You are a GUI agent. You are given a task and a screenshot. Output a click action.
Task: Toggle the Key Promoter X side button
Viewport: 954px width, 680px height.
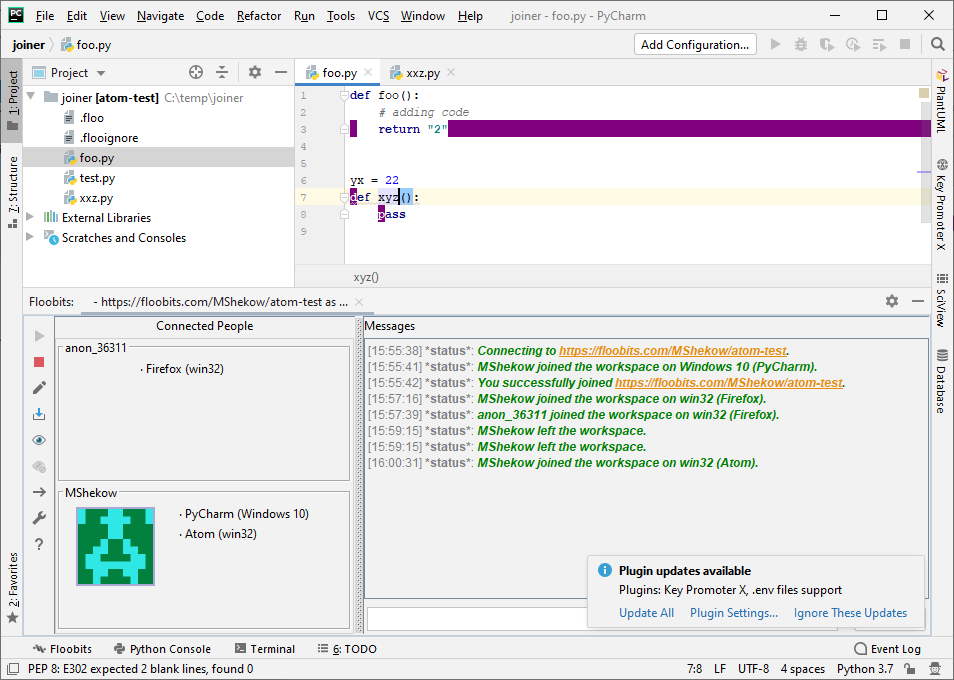click(942, 205)
